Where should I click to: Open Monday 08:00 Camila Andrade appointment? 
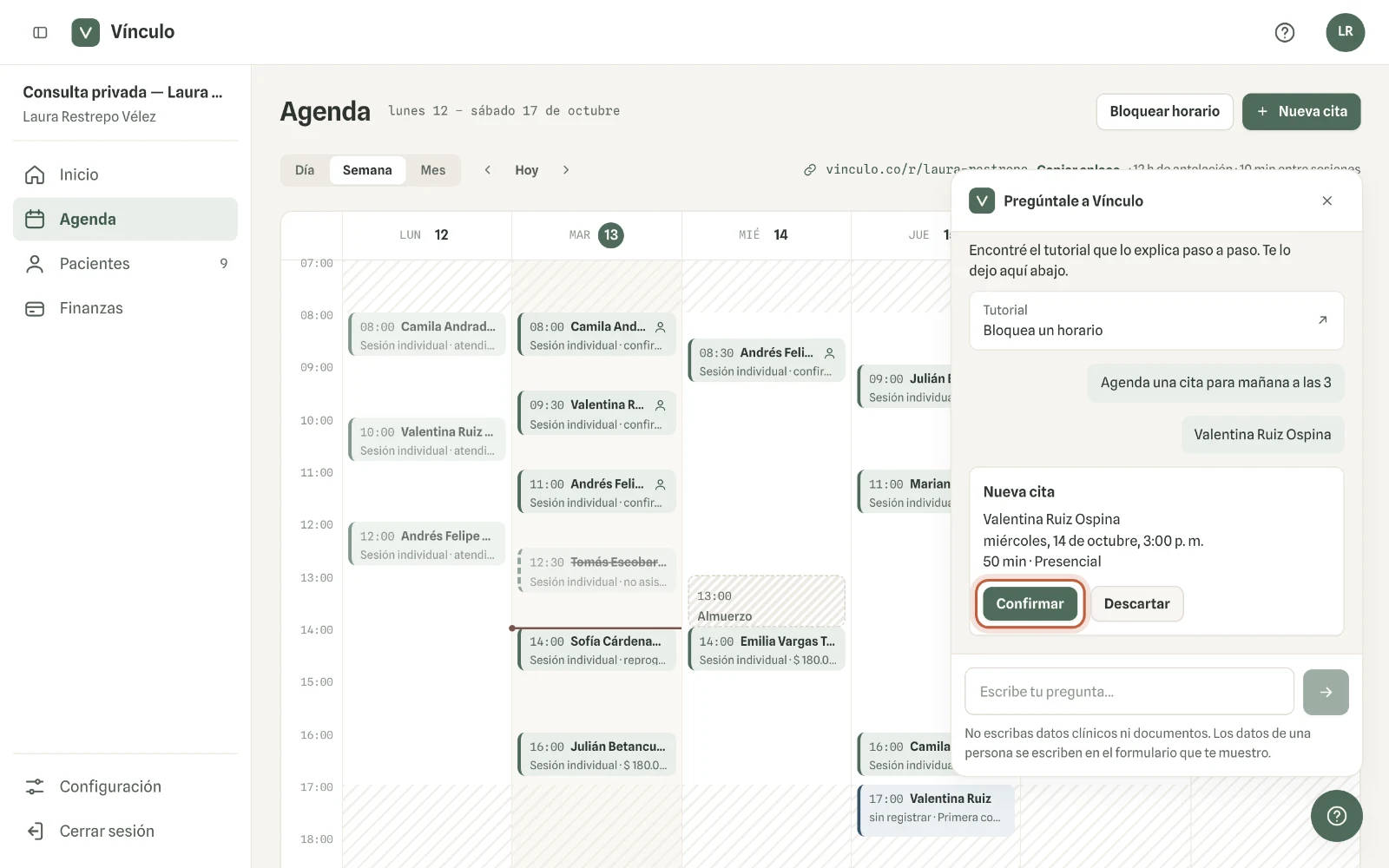(x=426, y=335)
